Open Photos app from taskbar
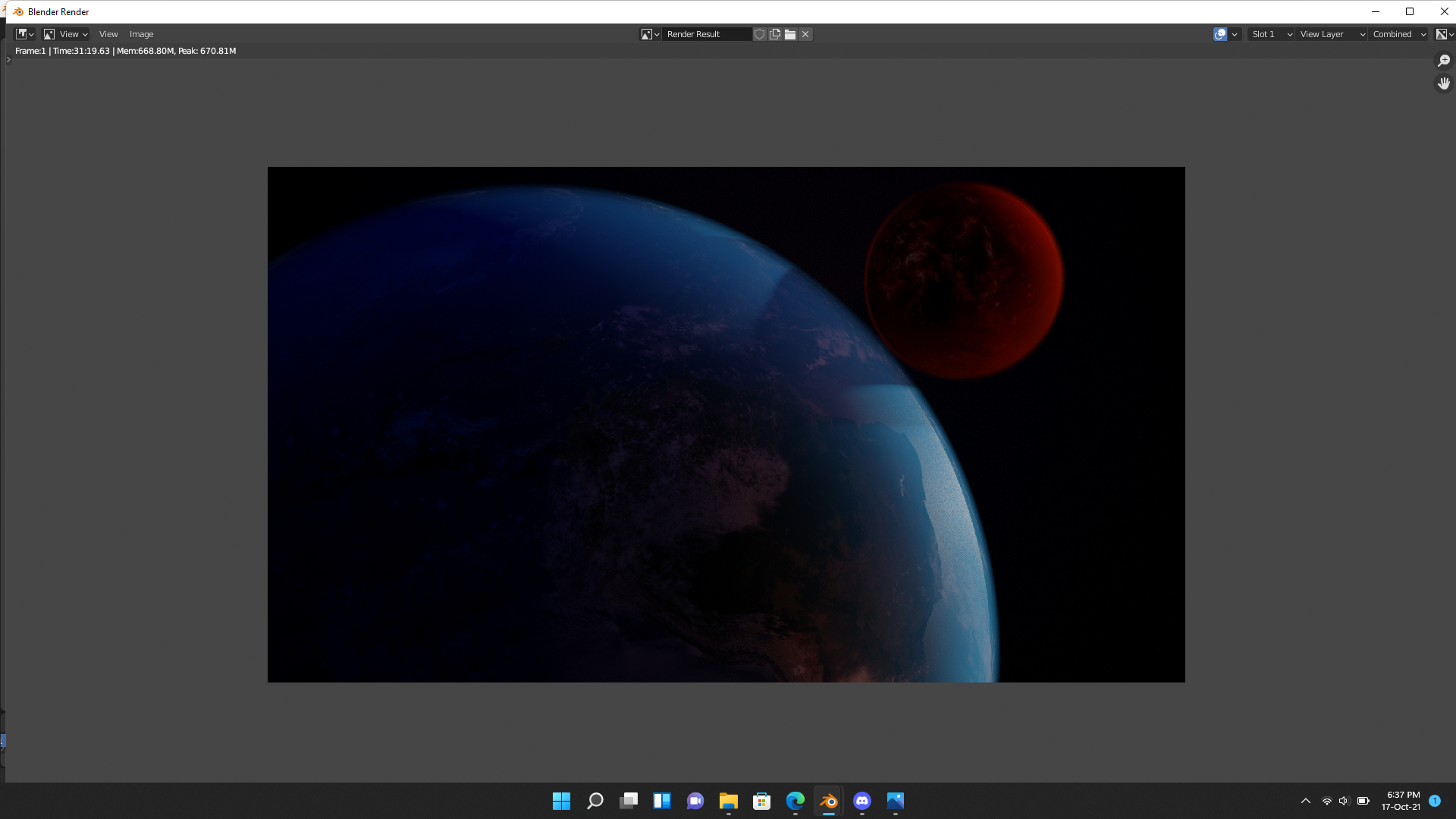This screenshot has width=1456, height=819. (x=896, y=801)
